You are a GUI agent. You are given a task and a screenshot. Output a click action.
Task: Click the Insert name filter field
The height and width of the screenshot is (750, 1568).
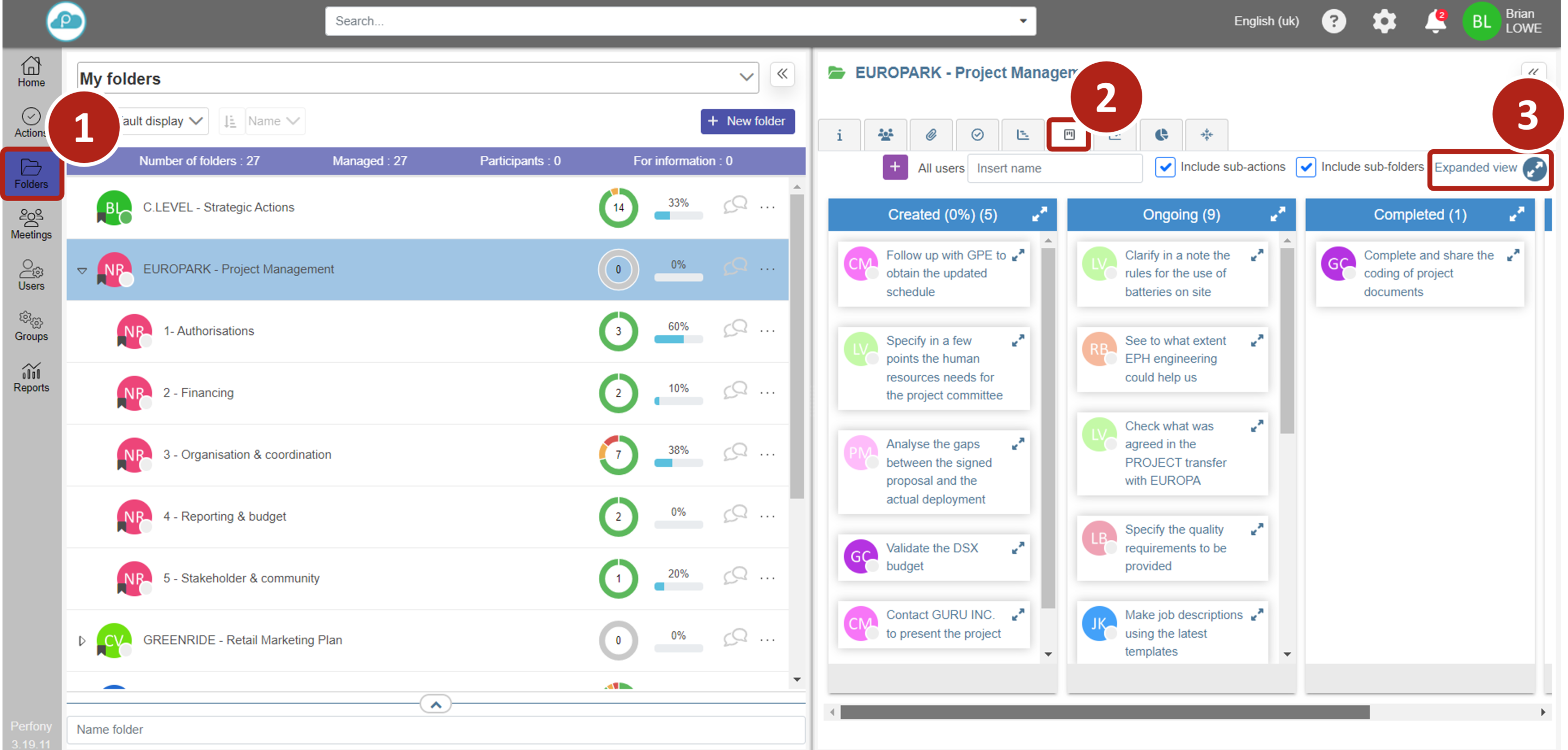(1054, 169)
